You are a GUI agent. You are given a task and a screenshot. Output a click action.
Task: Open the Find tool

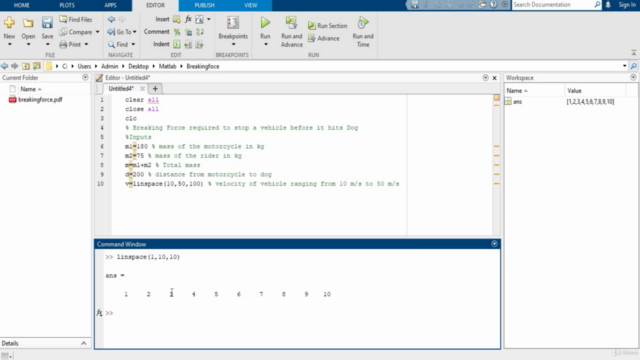[x=118, y=44]
